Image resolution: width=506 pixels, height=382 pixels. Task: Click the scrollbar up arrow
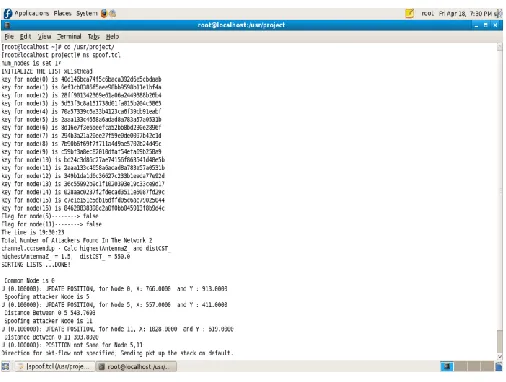pos(500,47)
